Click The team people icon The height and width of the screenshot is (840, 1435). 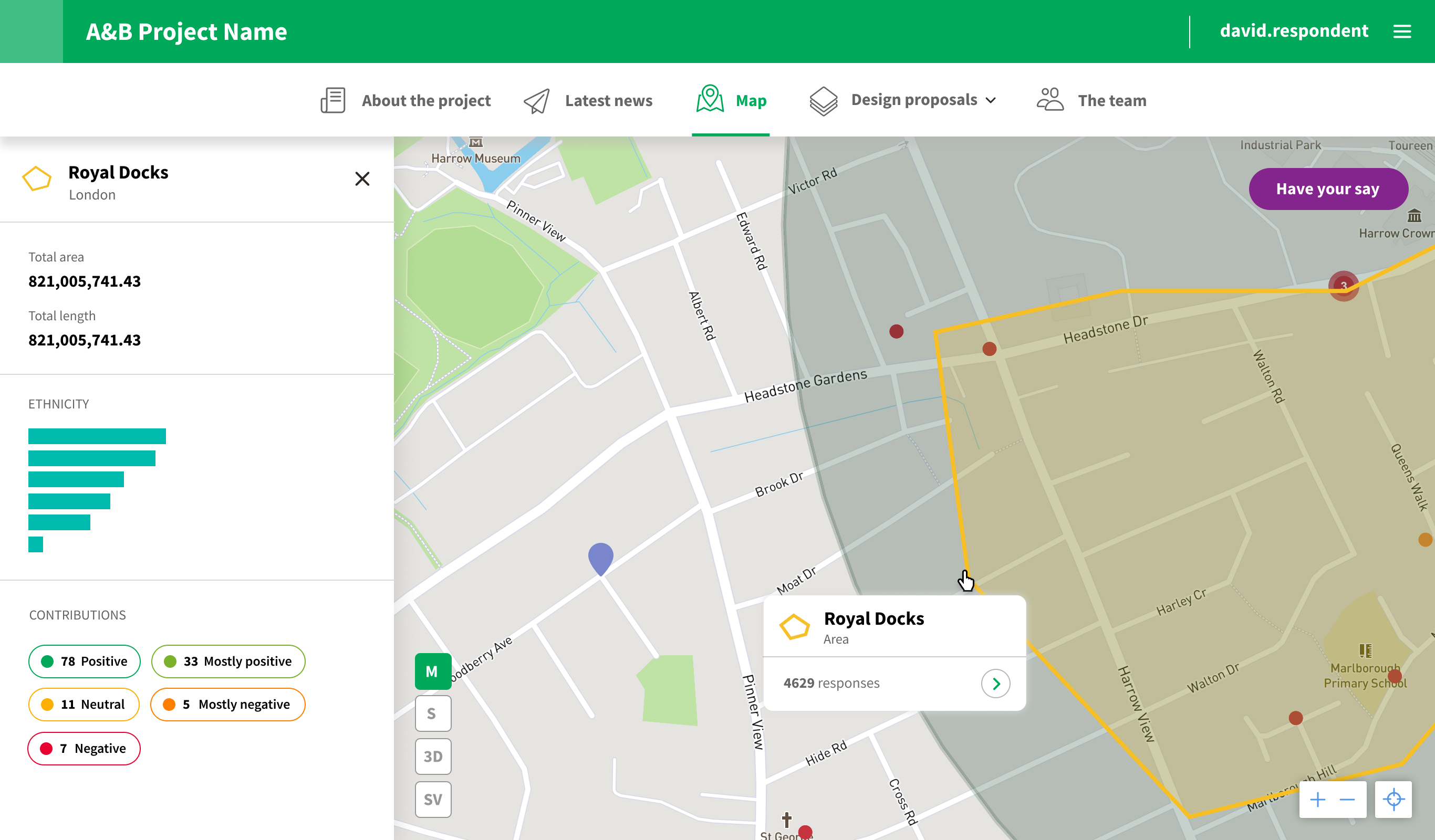[x=1049, y=99]
